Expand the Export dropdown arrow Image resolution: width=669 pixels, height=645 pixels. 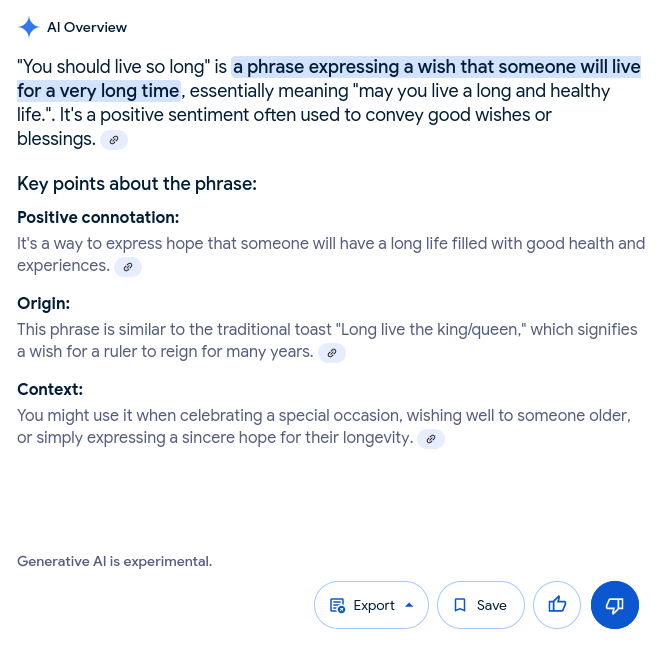tap(409, 605)
